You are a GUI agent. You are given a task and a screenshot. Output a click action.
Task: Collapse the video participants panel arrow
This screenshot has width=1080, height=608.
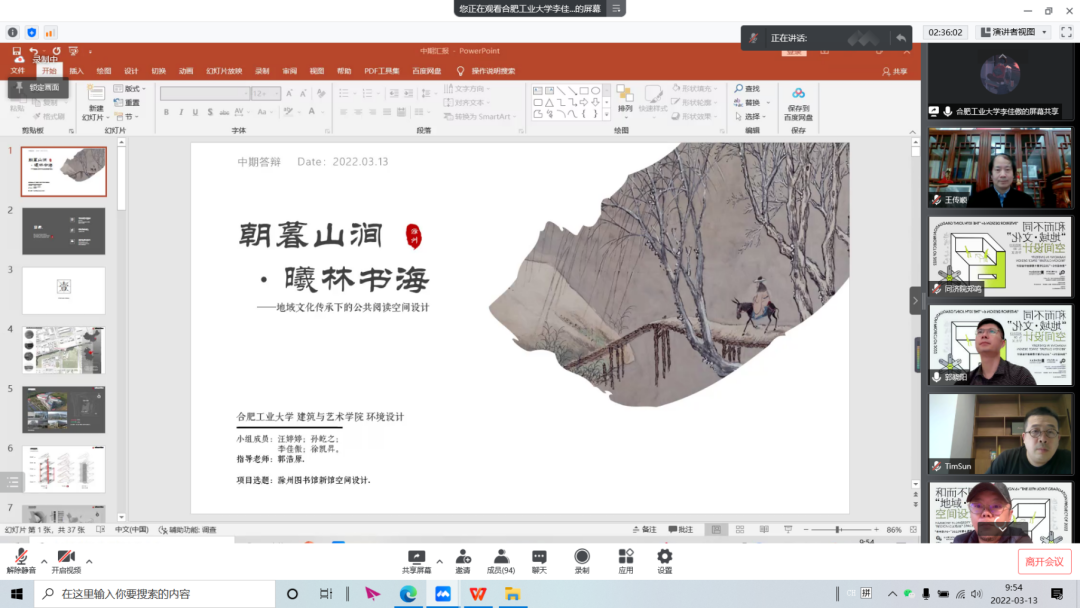(x=915, y=301)
